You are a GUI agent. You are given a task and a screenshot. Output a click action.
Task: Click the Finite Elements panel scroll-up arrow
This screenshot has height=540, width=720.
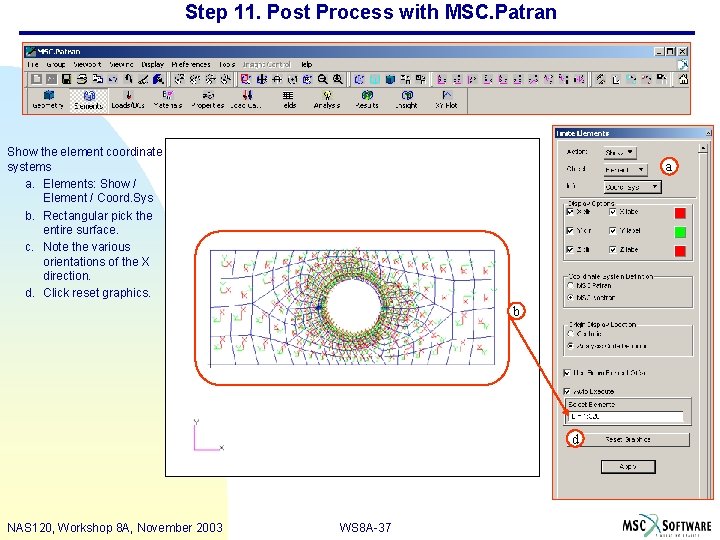[x=703, y=148]
